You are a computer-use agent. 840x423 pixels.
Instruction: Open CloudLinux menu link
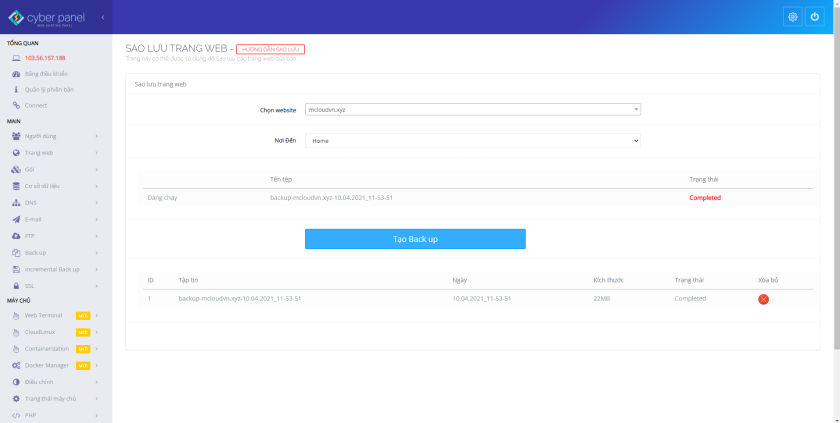coord(40,332)
